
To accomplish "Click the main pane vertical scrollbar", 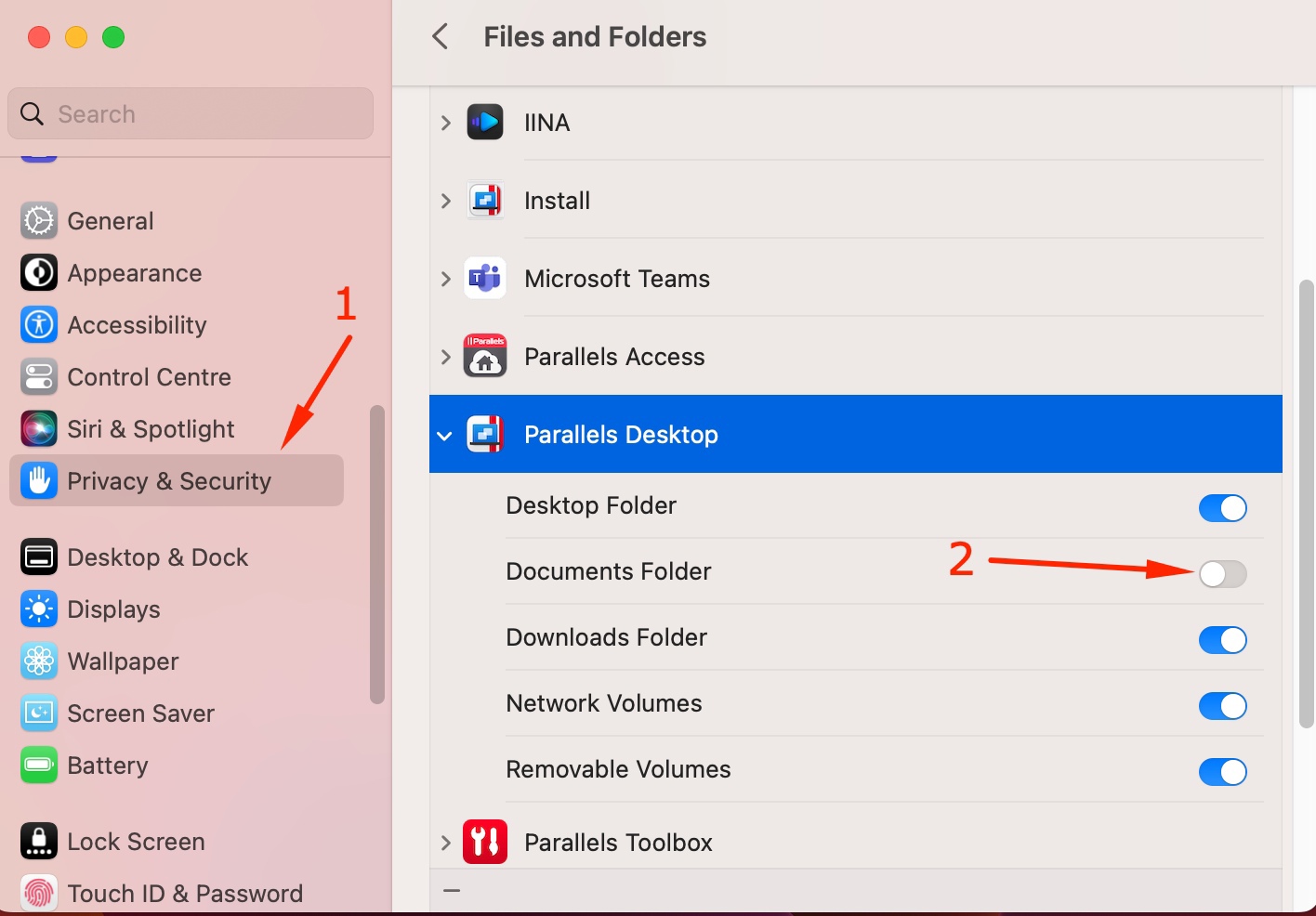I will (x=1306, y=504).
